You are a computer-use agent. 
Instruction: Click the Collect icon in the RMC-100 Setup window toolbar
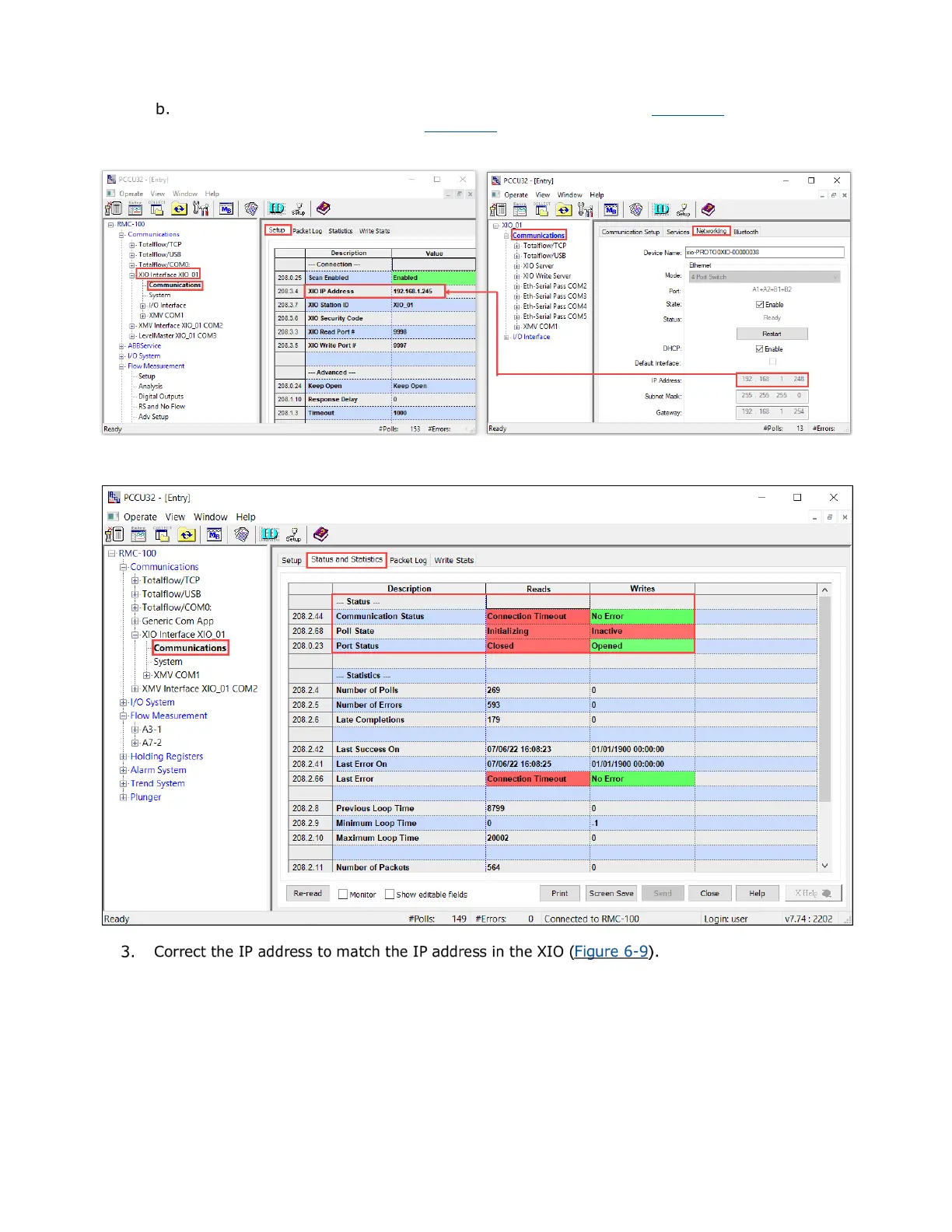(x=157, y=208)
